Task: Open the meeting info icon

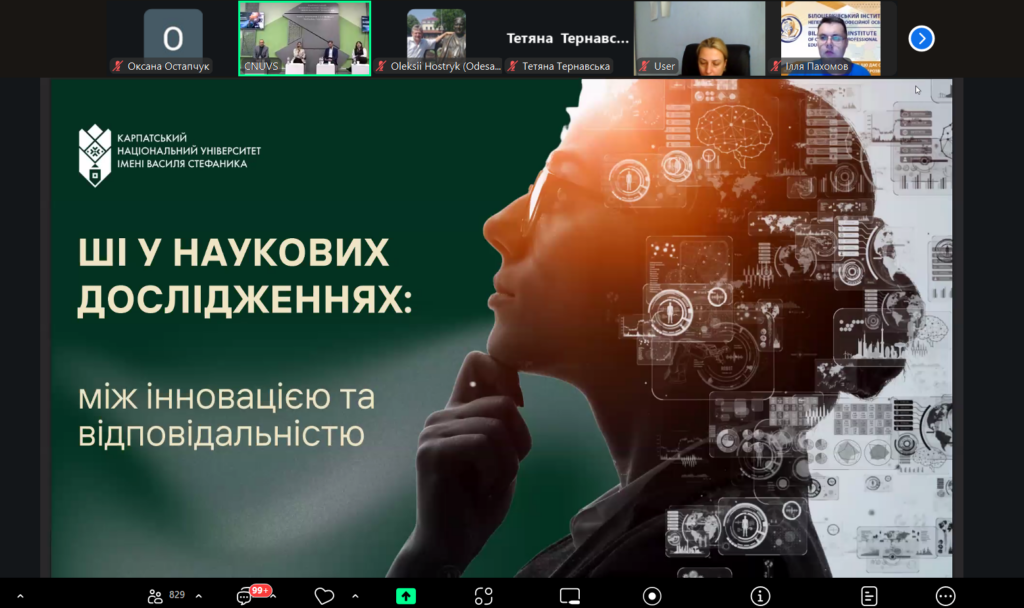Action: [761, 596]
